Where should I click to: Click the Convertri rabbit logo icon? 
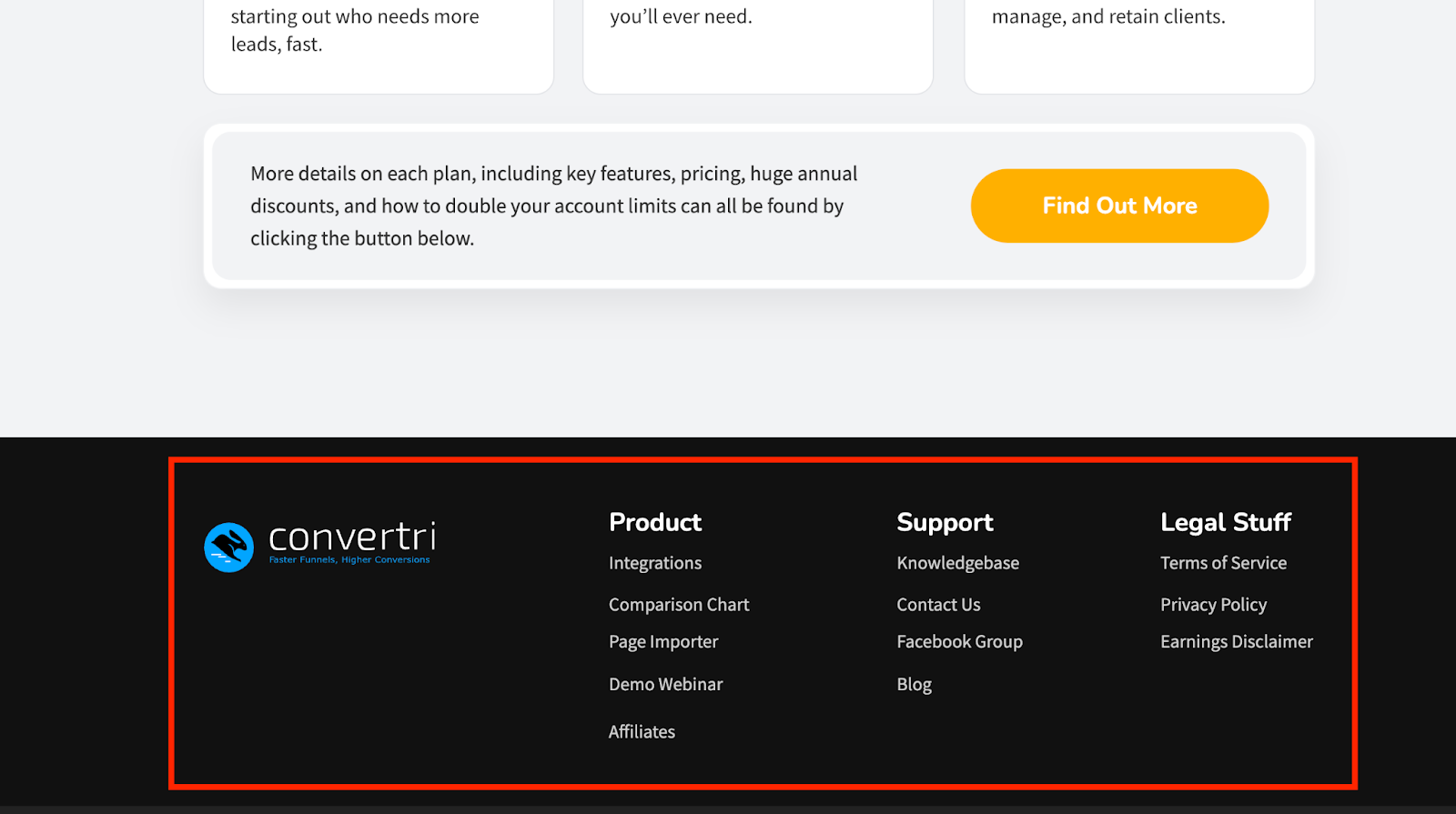[228, 548]
